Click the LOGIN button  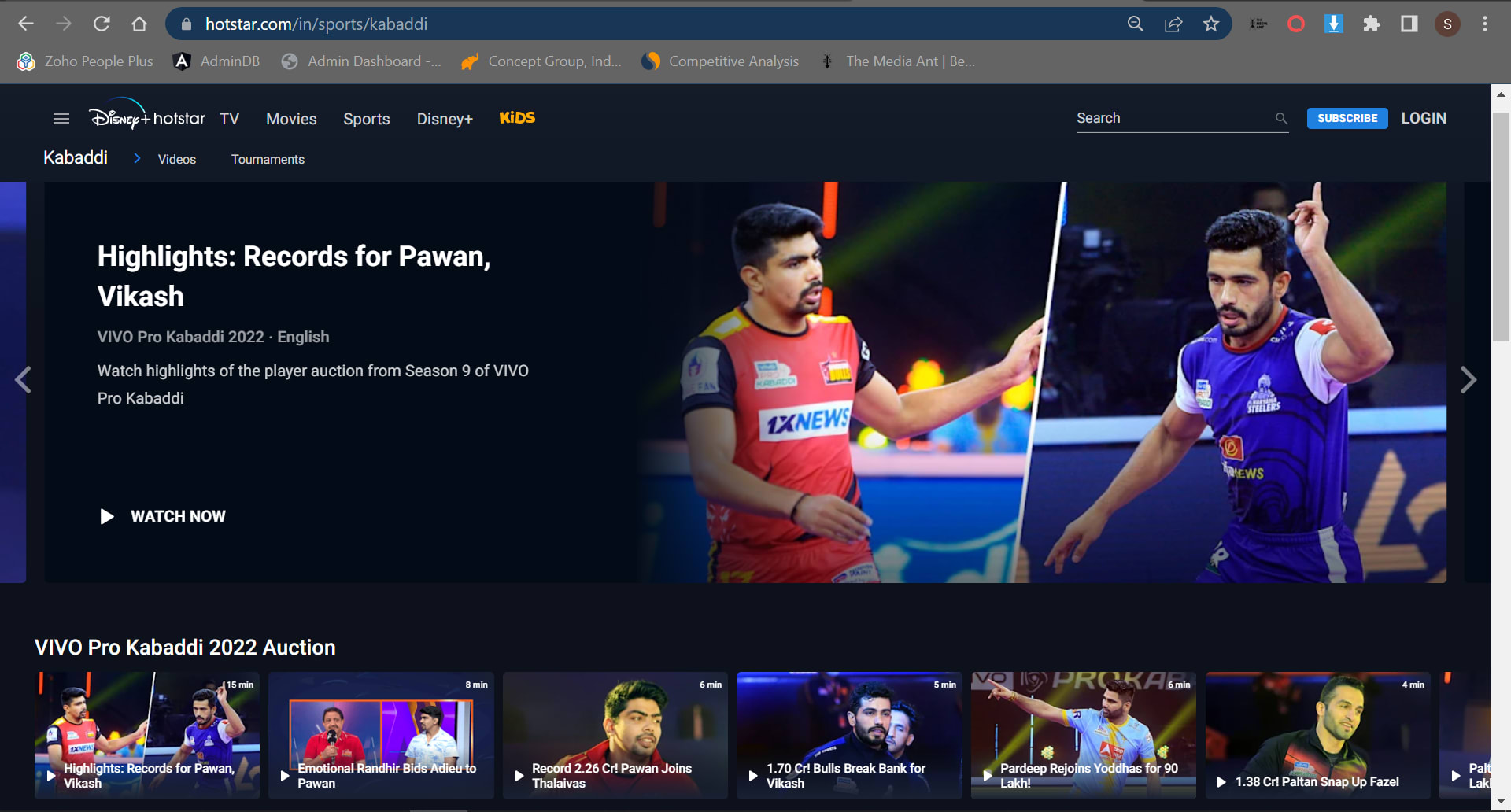(1424, 118)
